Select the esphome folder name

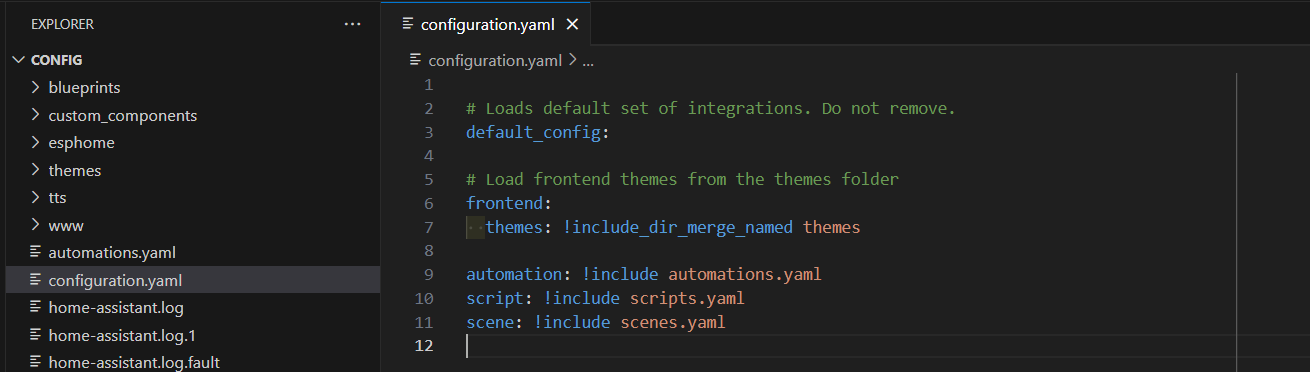click(x=81, y=143)
